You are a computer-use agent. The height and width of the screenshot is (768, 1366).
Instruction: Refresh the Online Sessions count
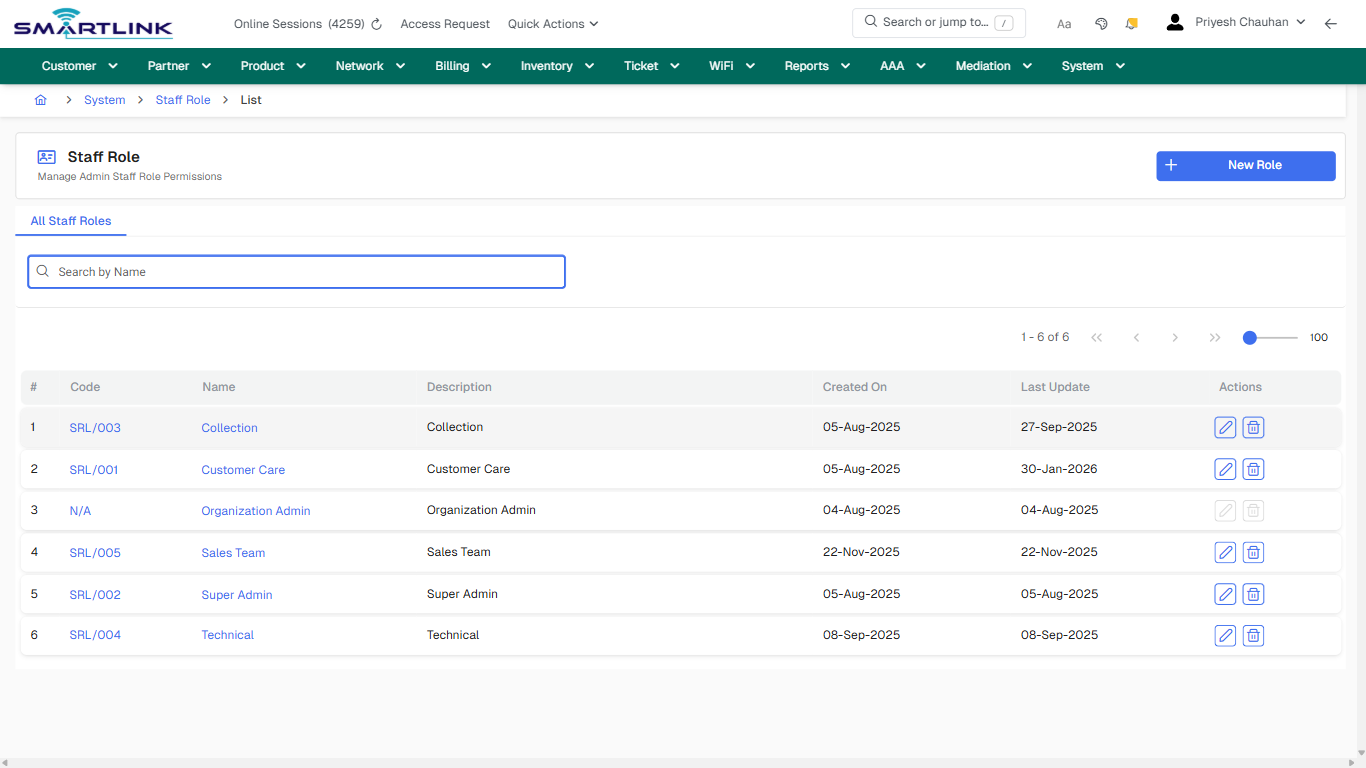(x=376, y=23)
